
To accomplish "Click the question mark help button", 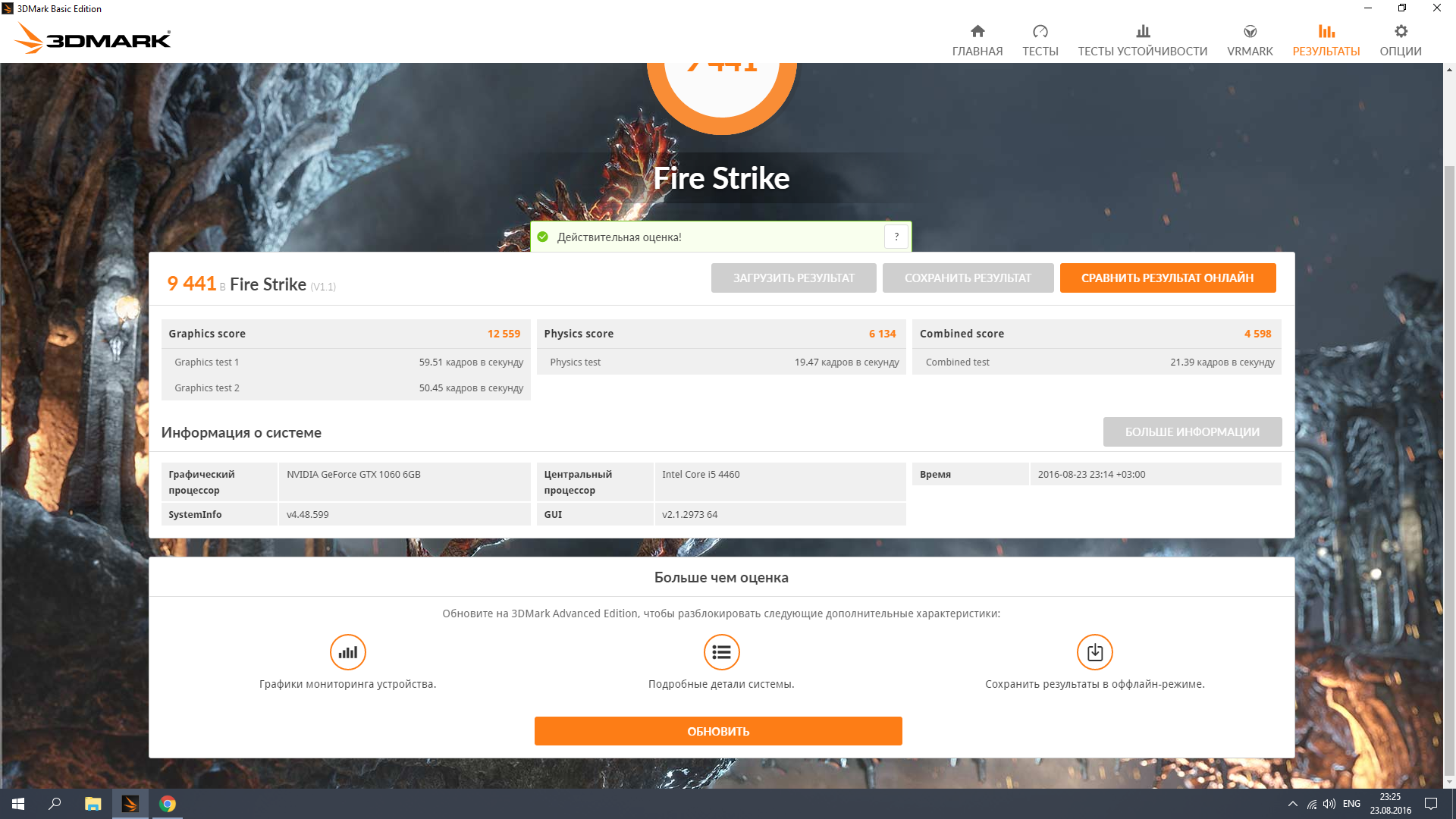I will click(896, 237).
